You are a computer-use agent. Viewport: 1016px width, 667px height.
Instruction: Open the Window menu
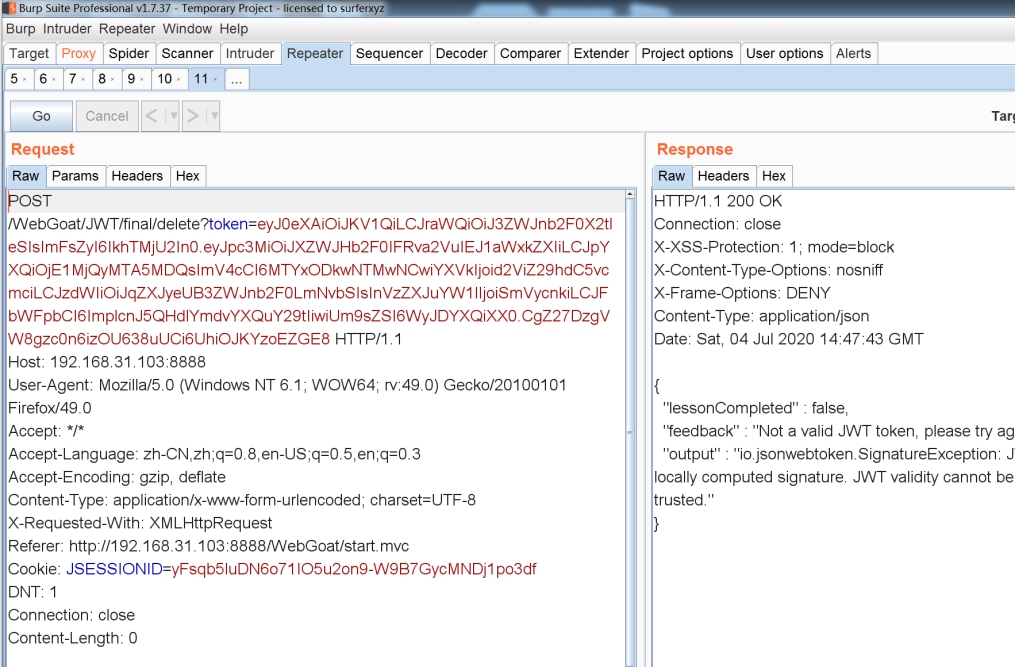pos(187,29)
